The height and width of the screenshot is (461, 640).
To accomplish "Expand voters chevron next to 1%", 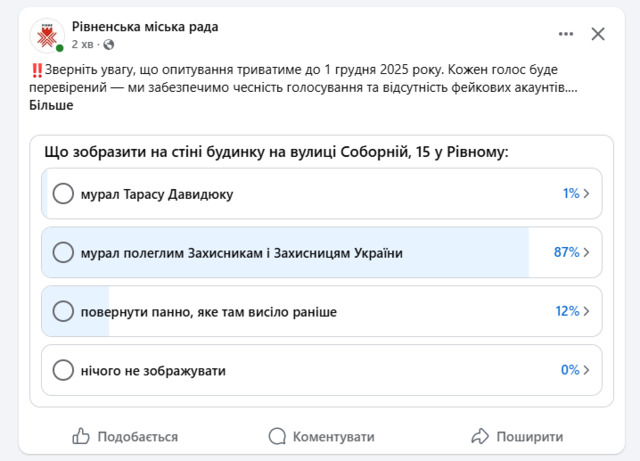I will click(x=587, y=194).
